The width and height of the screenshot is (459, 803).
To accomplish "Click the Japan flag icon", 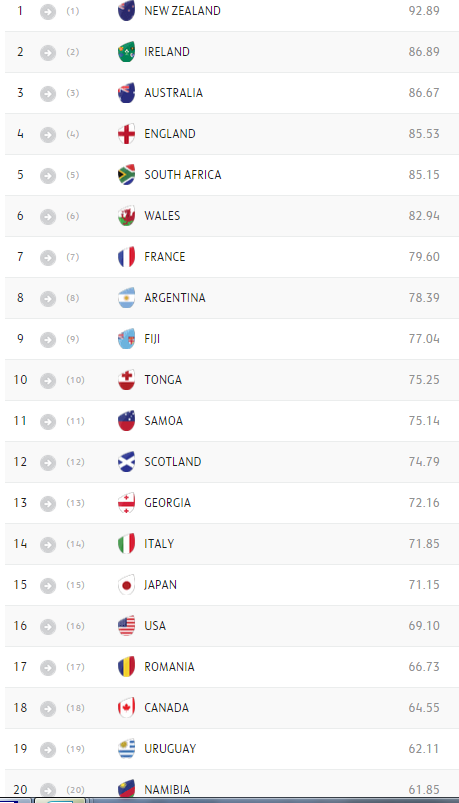I will pos(127,584).
